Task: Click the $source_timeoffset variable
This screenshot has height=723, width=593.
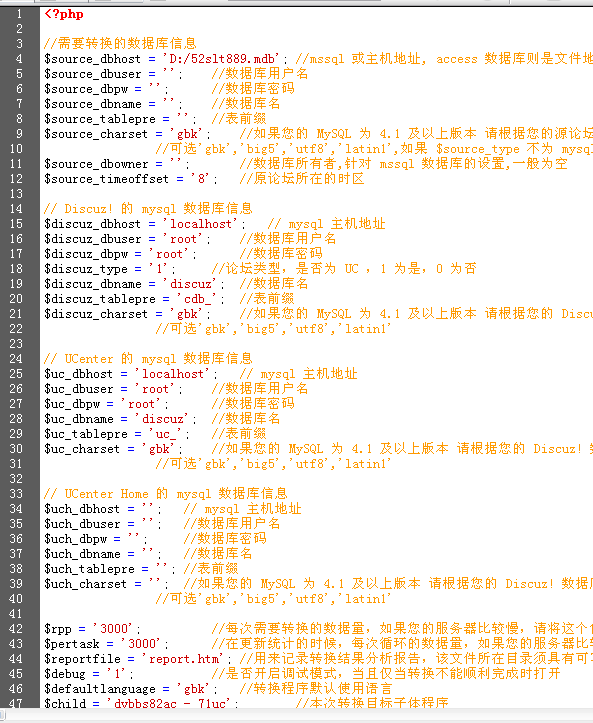Action: tap(107, 179)
